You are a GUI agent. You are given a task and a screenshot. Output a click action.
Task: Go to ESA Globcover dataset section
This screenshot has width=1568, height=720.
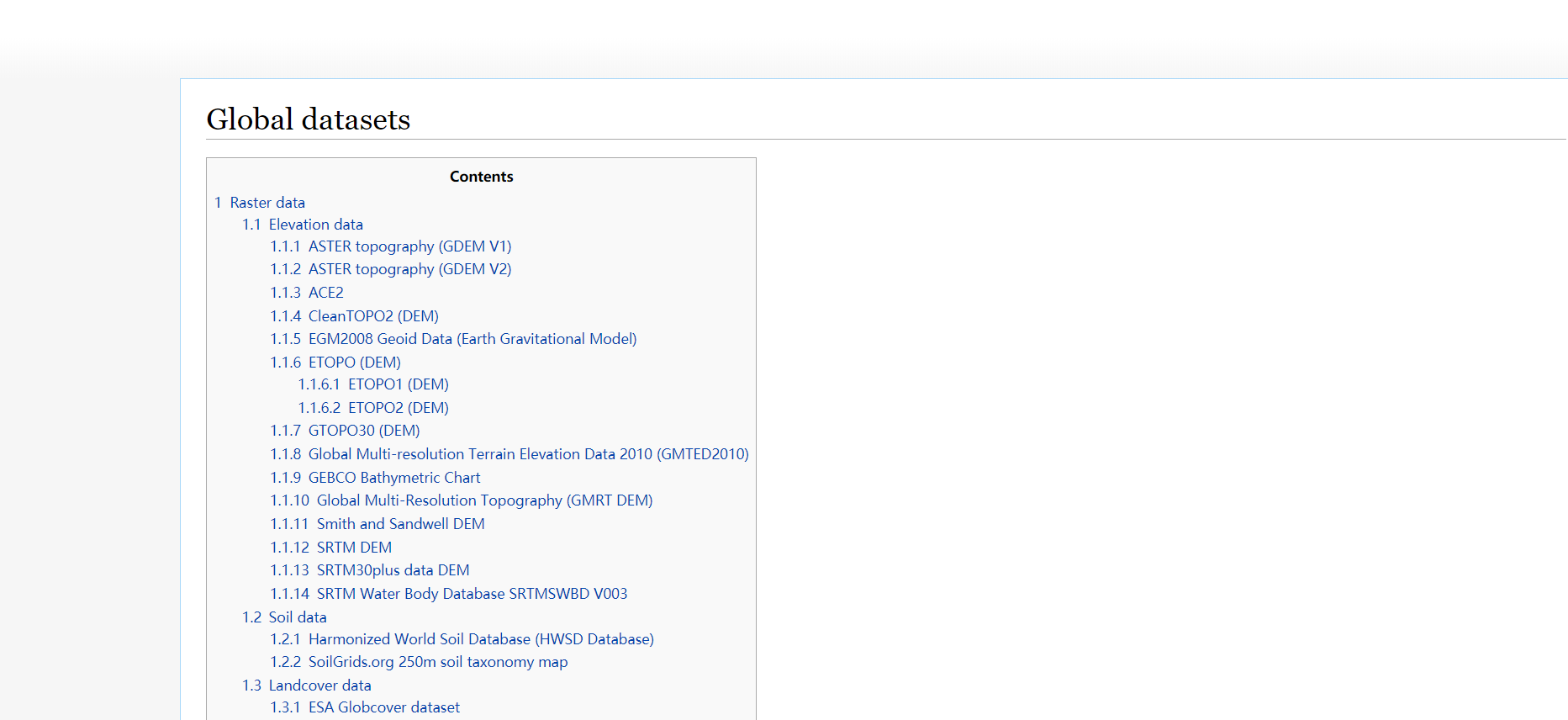pos(383,707)
